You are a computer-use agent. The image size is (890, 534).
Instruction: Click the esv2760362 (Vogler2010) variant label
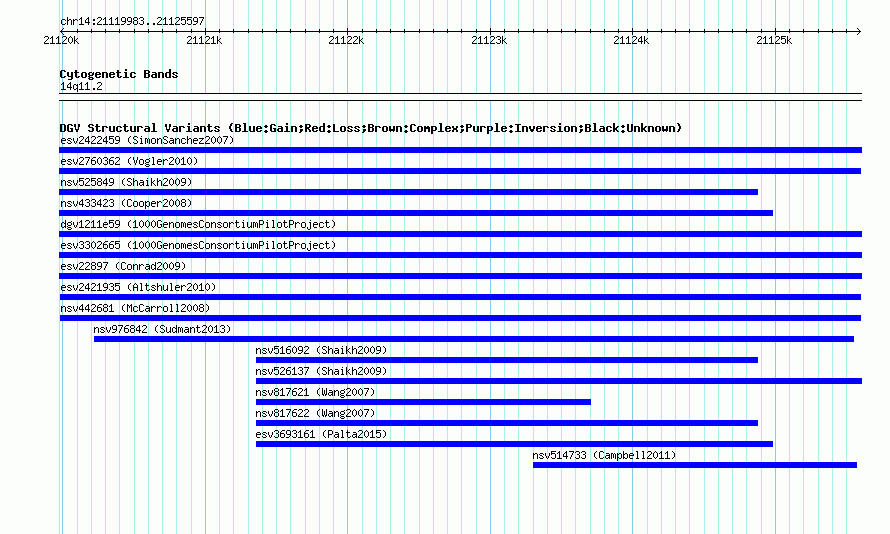coord(129,161)
